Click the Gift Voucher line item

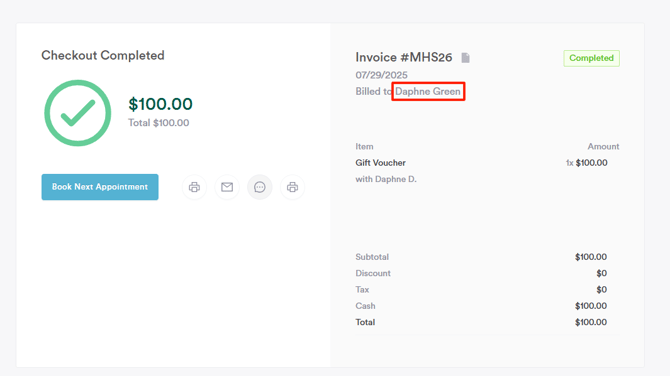(380, 163)
